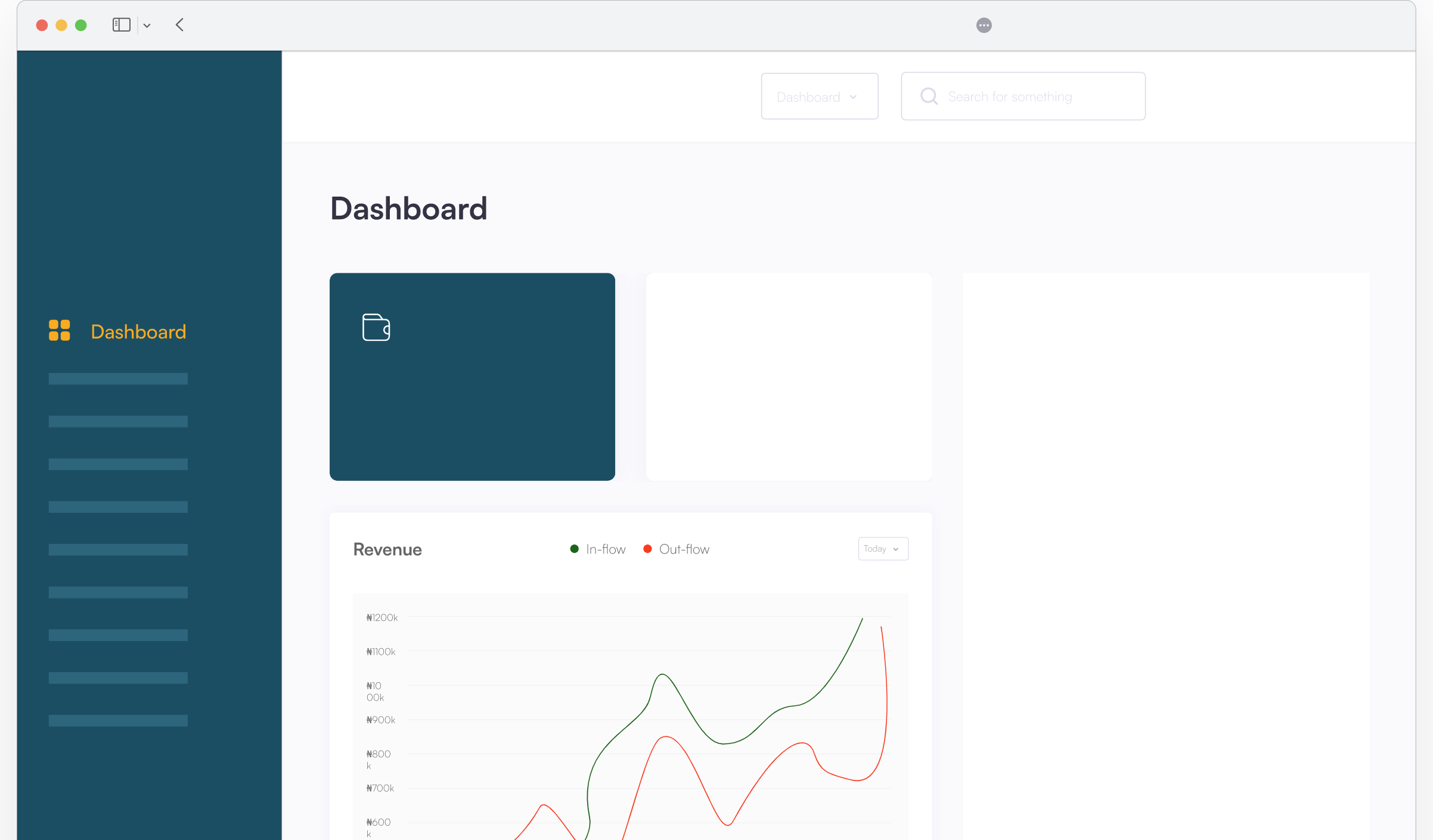Click the green In-flow legend dot

pyautogui.click(x=574, y=549)
